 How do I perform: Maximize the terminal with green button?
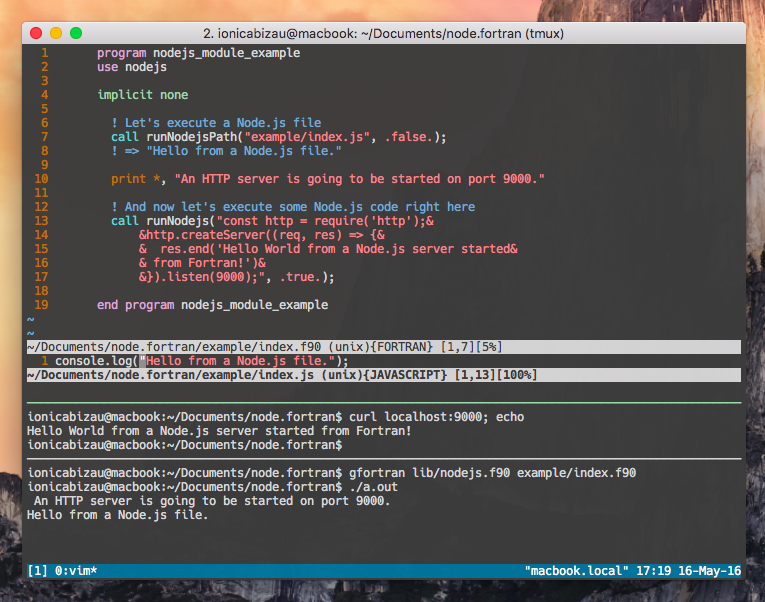pos(76,33)
